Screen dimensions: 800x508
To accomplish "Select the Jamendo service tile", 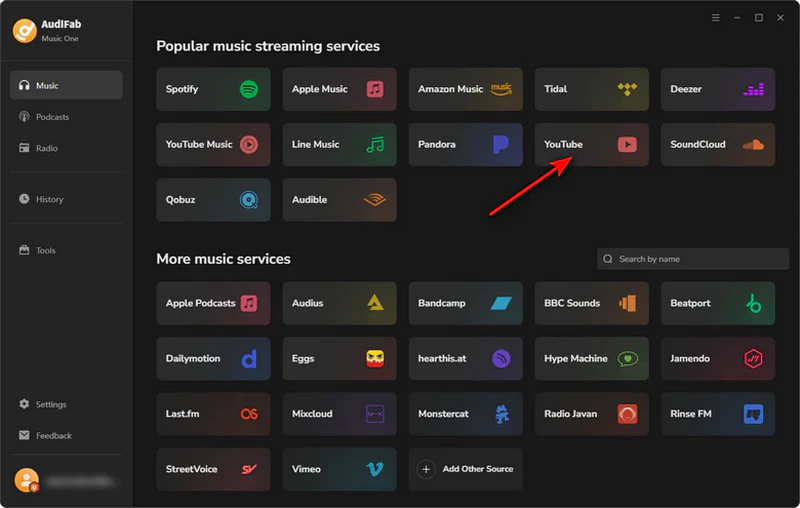I will tap(718, 359).
